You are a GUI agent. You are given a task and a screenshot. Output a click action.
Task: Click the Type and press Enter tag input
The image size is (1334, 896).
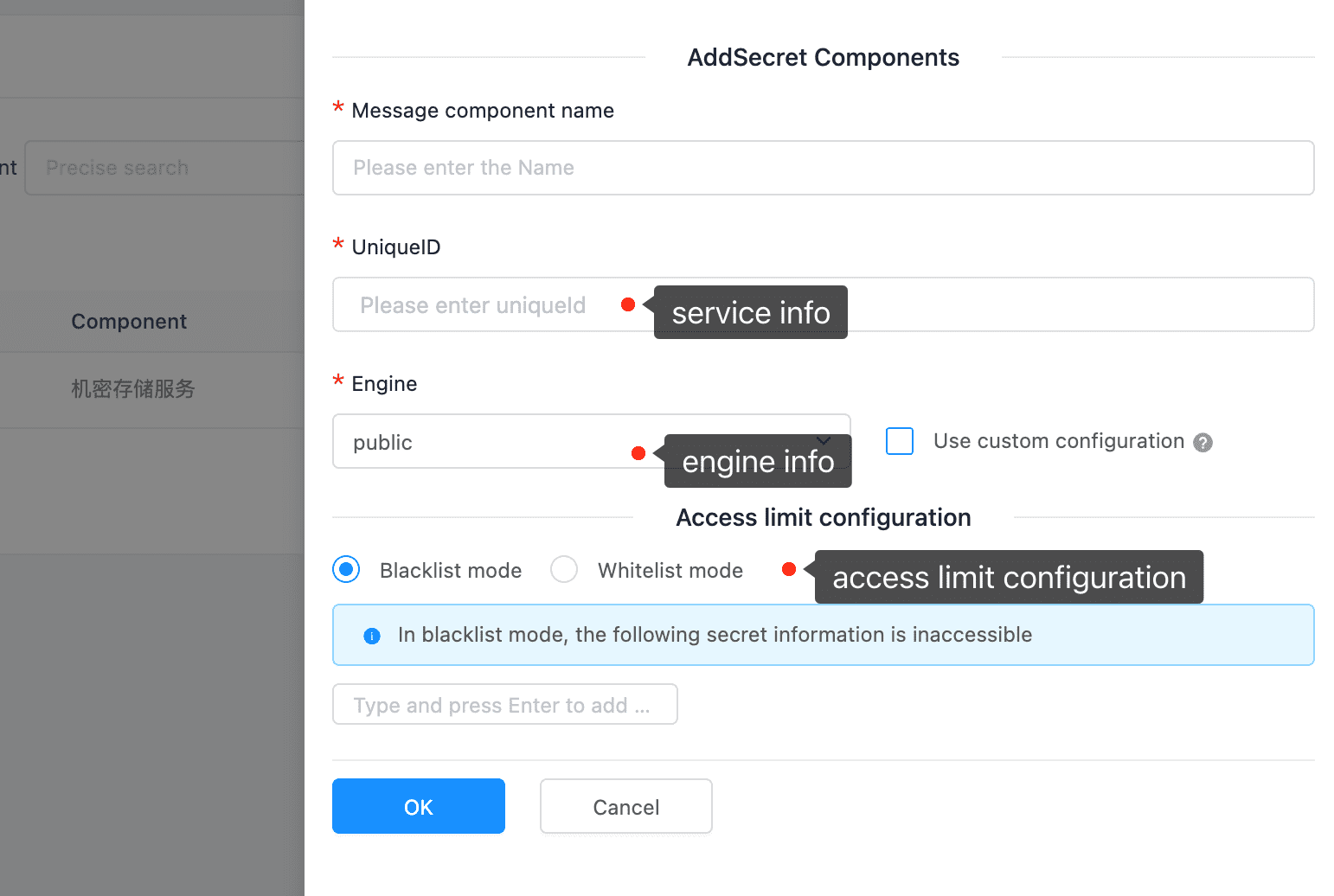pyautogui.click(x=505, y=704)
